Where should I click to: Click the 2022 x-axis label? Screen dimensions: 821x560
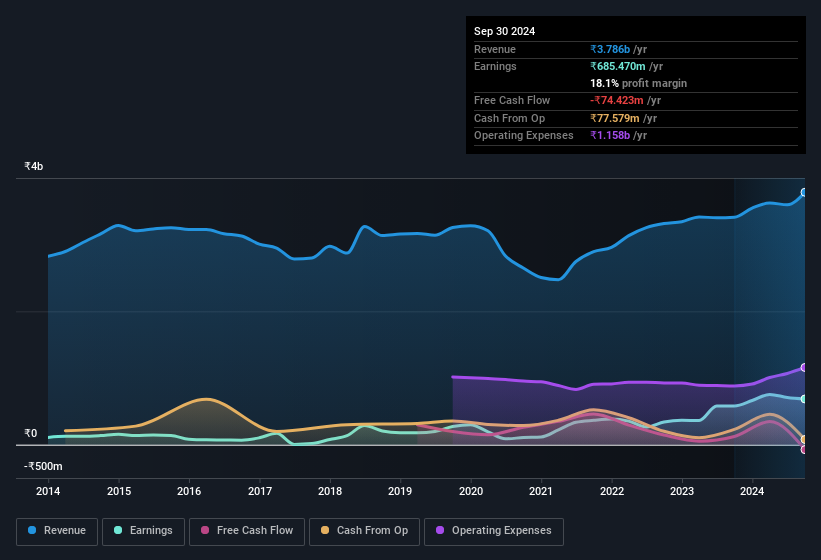tap(612, 491)
